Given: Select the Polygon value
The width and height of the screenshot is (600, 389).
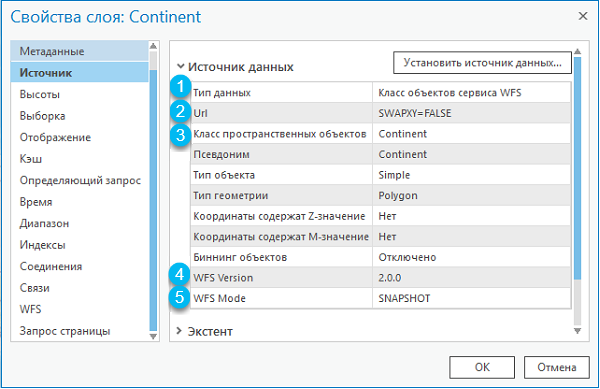Looking at the screenshot, I should click(398, 196).
